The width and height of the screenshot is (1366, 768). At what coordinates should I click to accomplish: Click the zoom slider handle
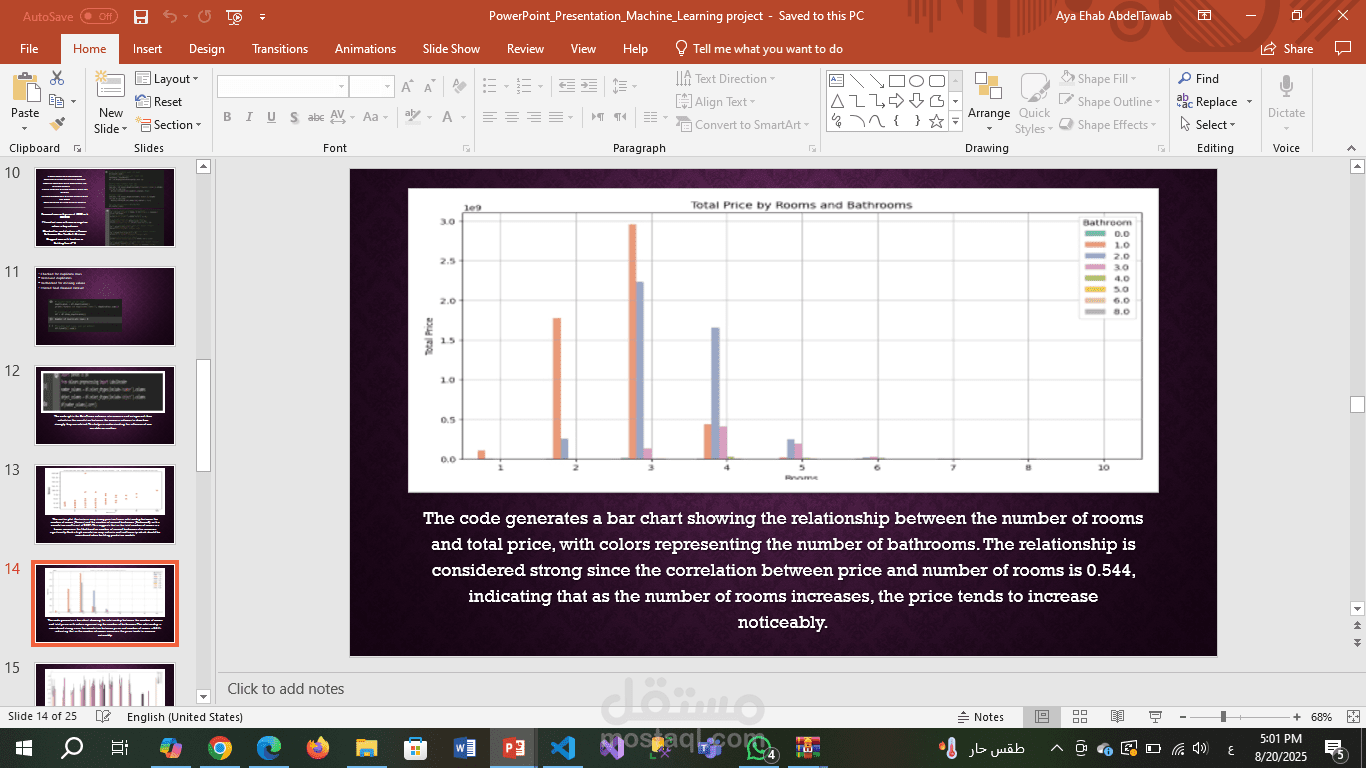pos(1222,717)
